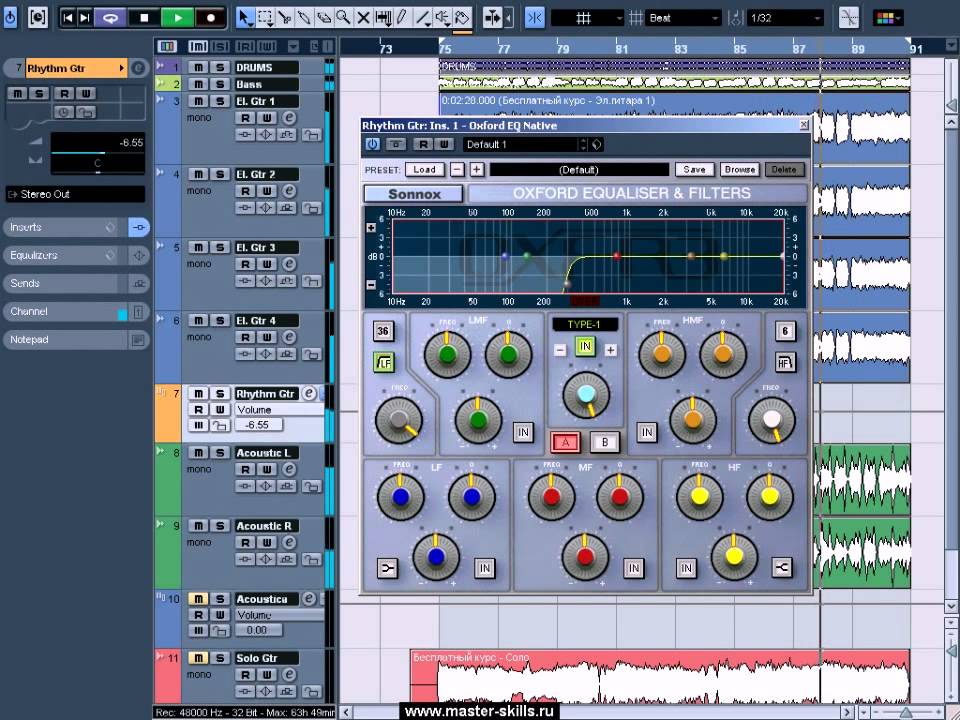Switch LF band to shelf shape
The image size is (960, 720).
(387, 568)
